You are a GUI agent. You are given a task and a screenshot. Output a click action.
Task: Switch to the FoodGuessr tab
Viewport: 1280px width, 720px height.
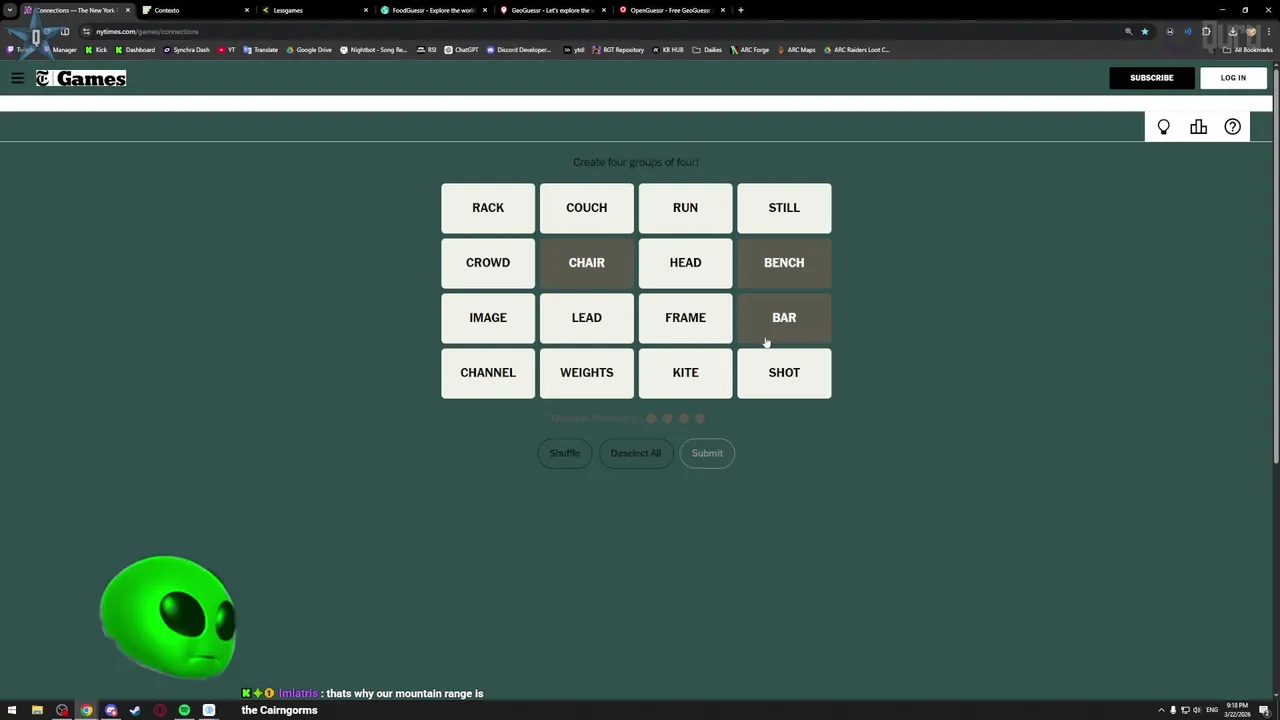(x=434, y=10)
